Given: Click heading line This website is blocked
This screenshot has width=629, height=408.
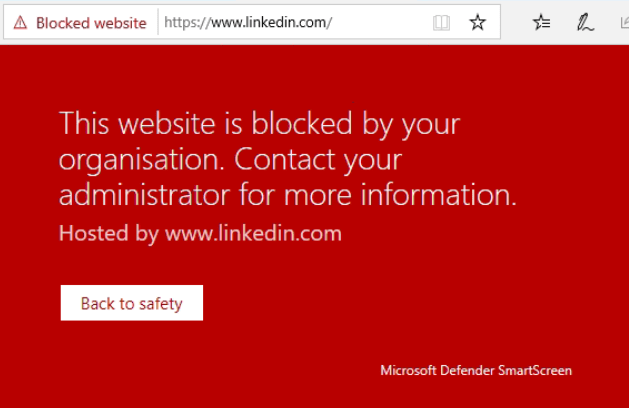Looking at the screenshot, I should [x=259, y=124].
